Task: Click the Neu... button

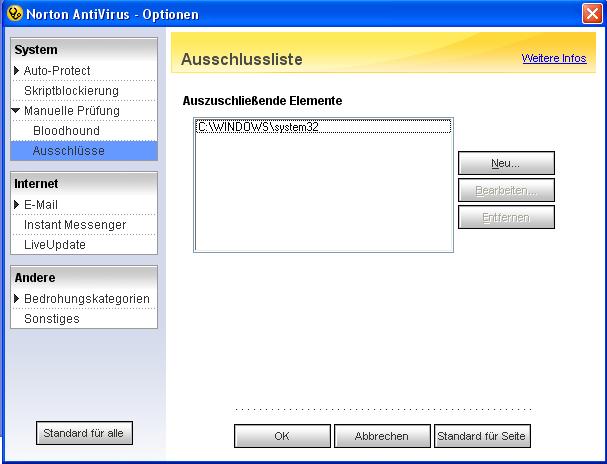Action: [x=506, y=163]
